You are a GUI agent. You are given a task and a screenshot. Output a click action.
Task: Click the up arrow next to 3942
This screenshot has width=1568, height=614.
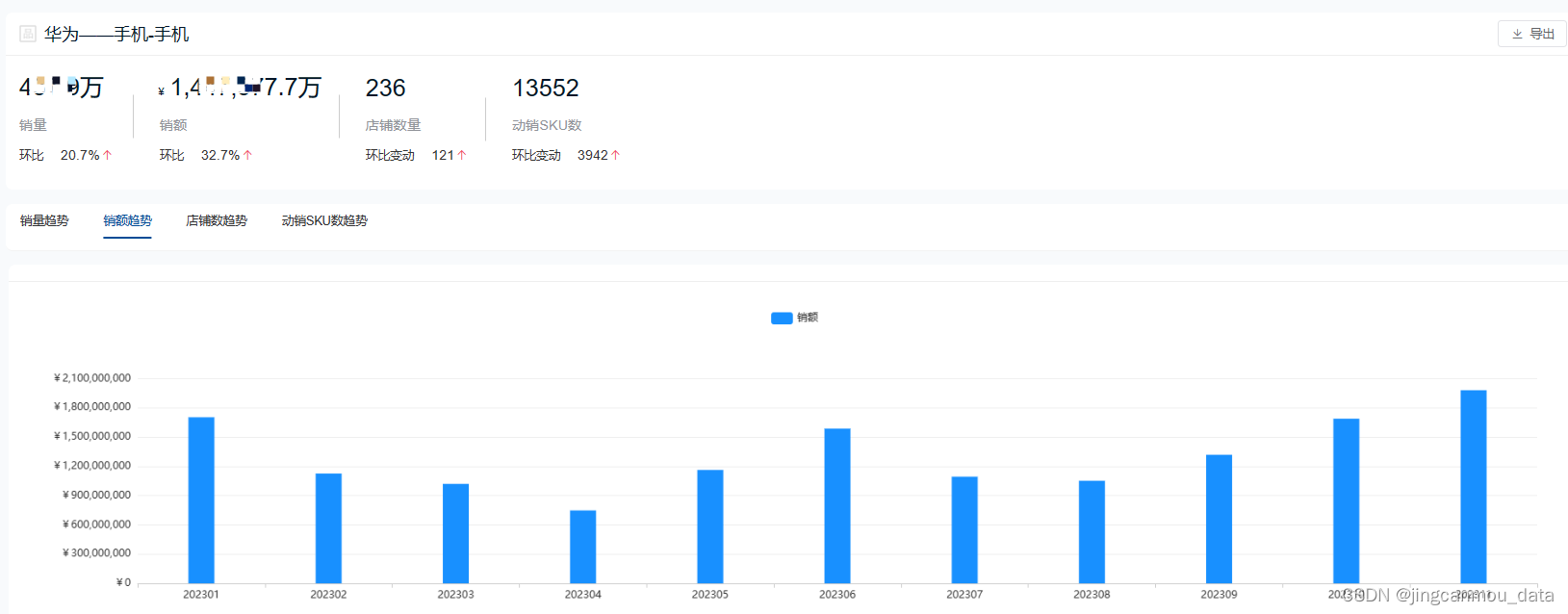616,155
